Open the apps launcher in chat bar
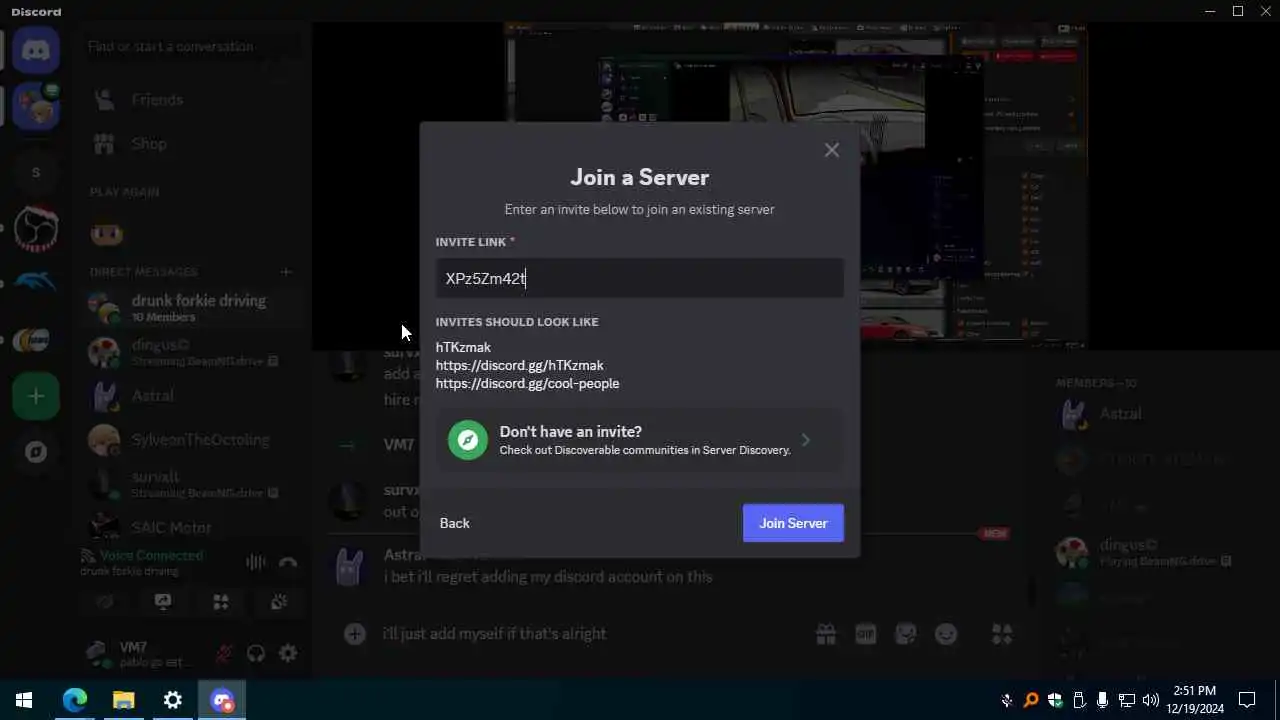This screenshot has height=720, width=1280. (1002, 633)
